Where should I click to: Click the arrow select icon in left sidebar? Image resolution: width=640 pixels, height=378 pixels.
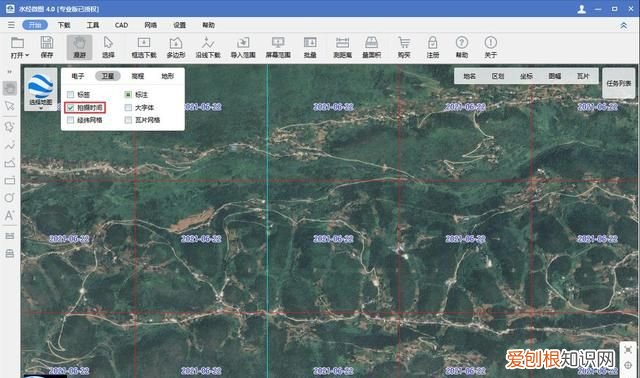coord(10,106)
